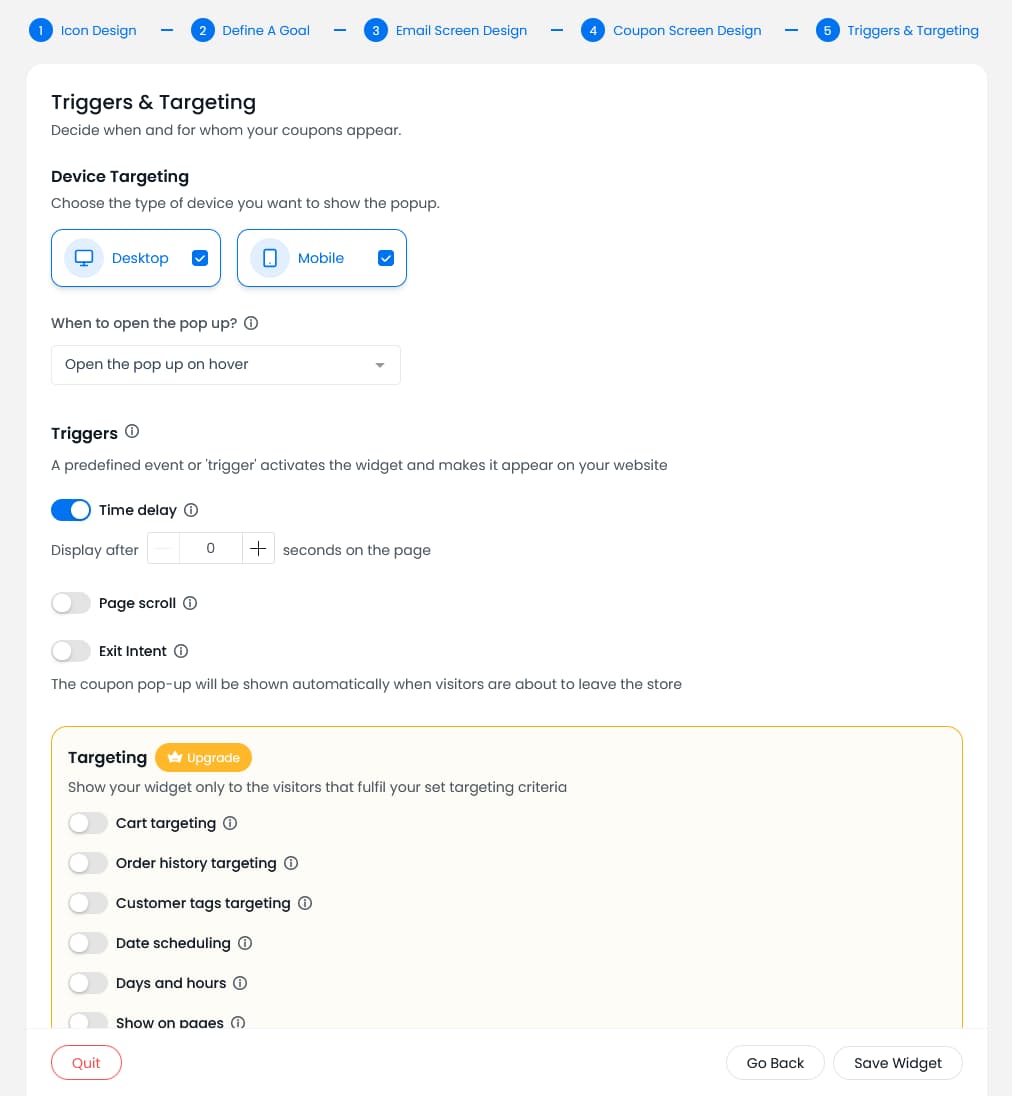Uncheck the Desktop device checkbox
Viewport: 1012px width, 1096px height.
(x=200, y=258)
